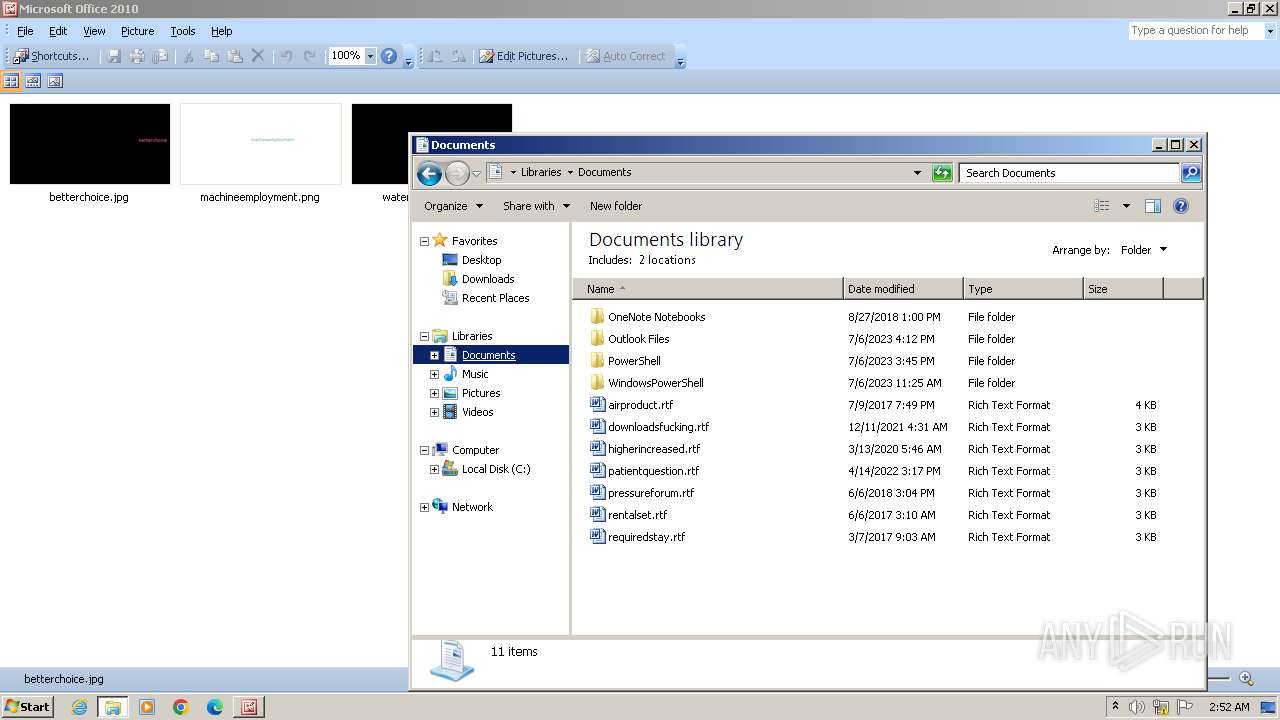
Task: Switch to Single Picture view in Picture Manager
Action: coord(55,81)
